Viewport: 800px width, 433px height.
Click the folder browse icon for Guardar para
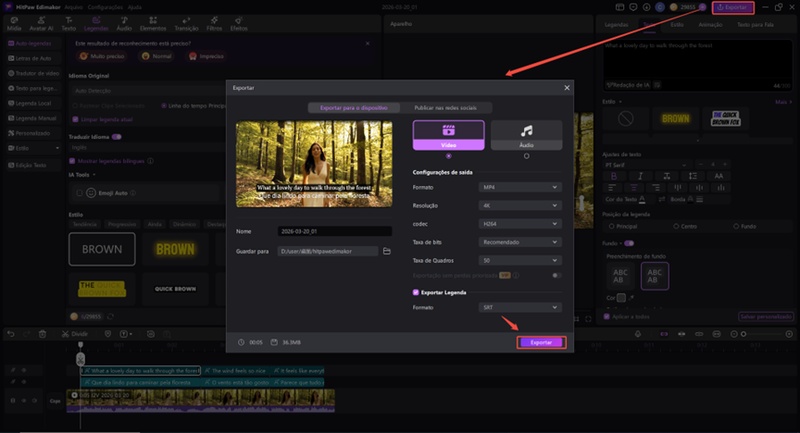[x=387, y=251]
